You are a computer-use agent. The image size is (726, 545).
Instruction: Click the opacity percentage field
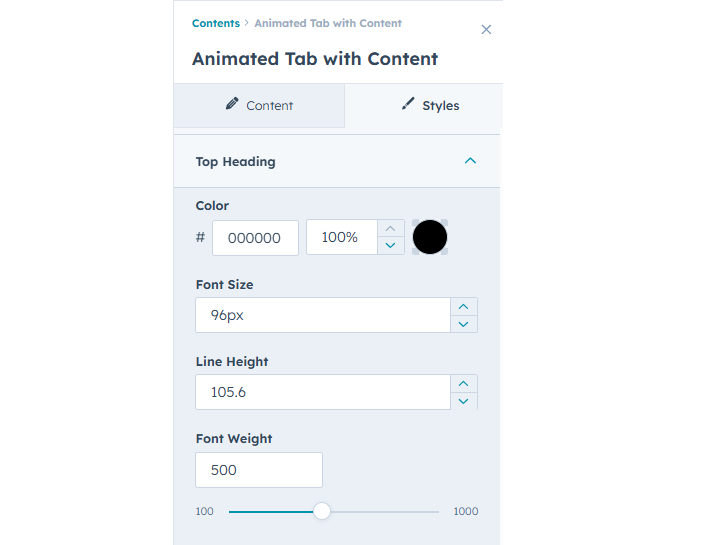pyautogui.click(x=341, y=238)
